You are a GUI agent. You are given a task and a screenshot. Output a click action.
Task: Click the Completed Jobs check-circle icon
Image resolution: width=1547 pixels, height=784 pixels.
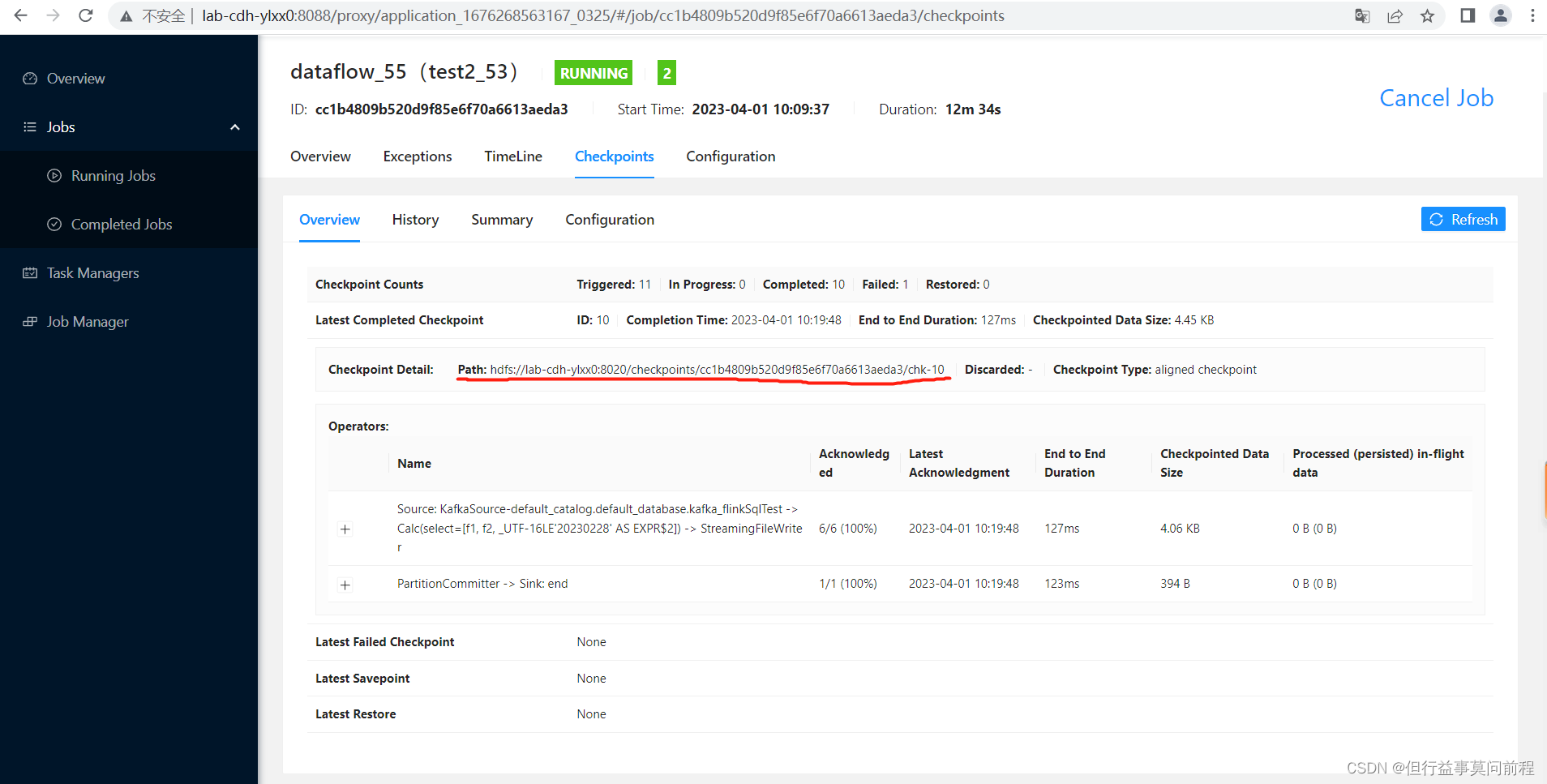(x=54, y=225)
